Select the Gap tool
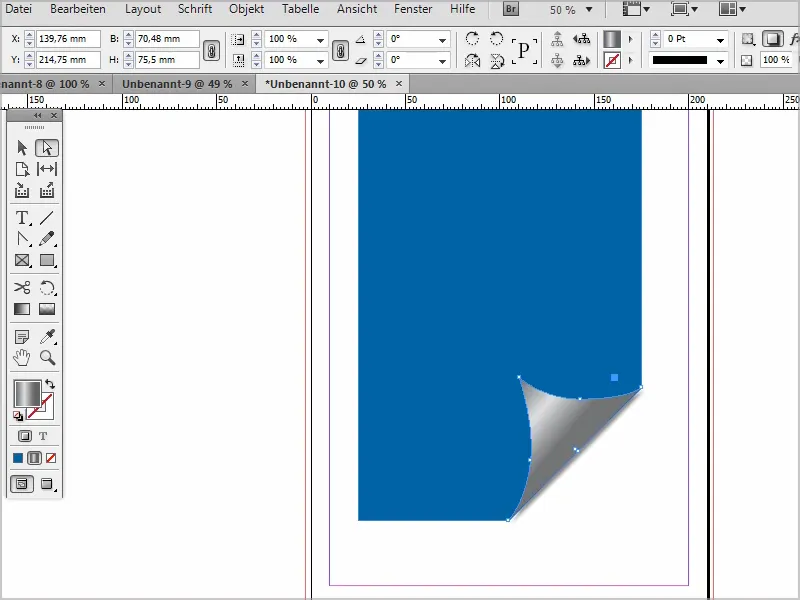Viewport: 800px width, 600px height. click(x=47, y=169)
